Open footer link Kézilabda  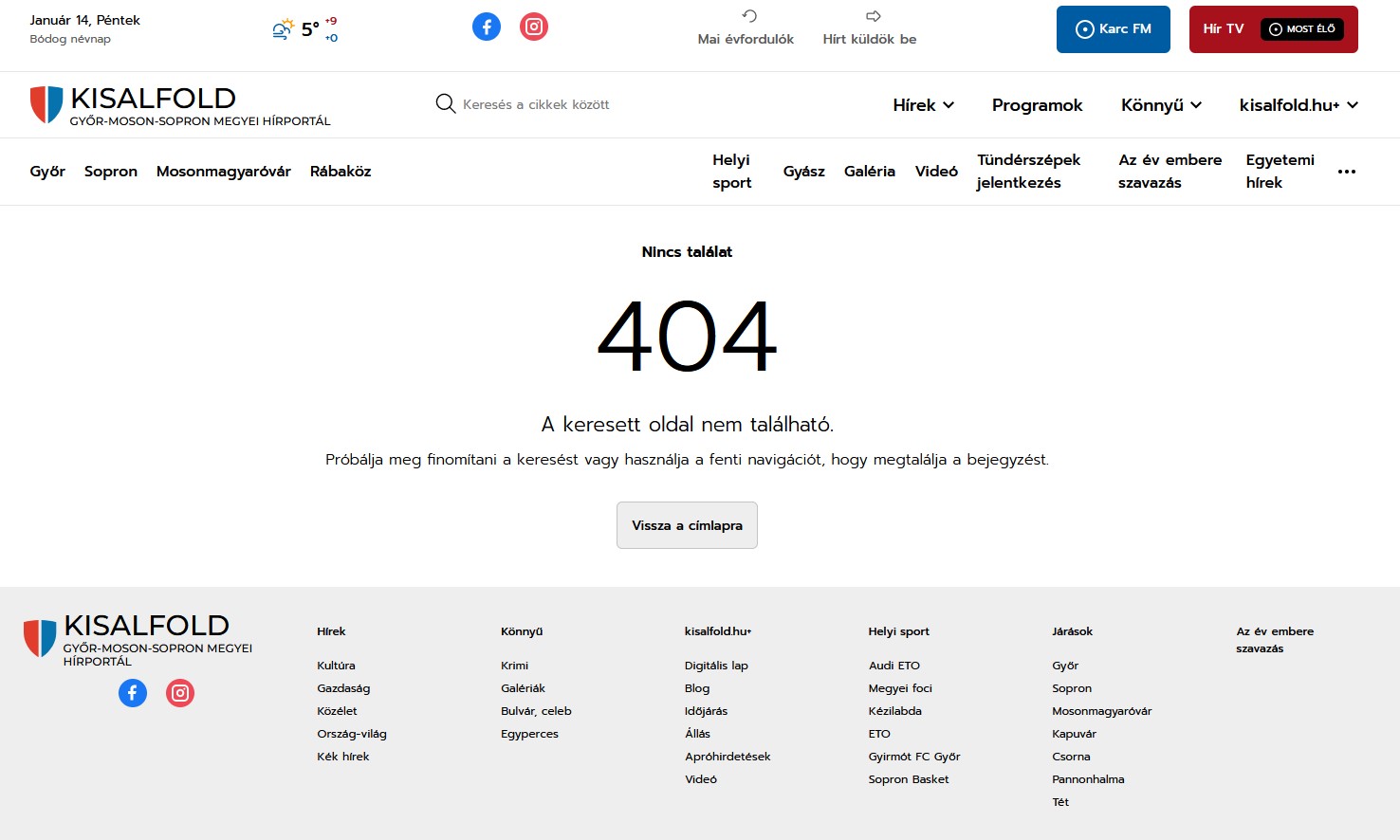[x=895, y=711]
